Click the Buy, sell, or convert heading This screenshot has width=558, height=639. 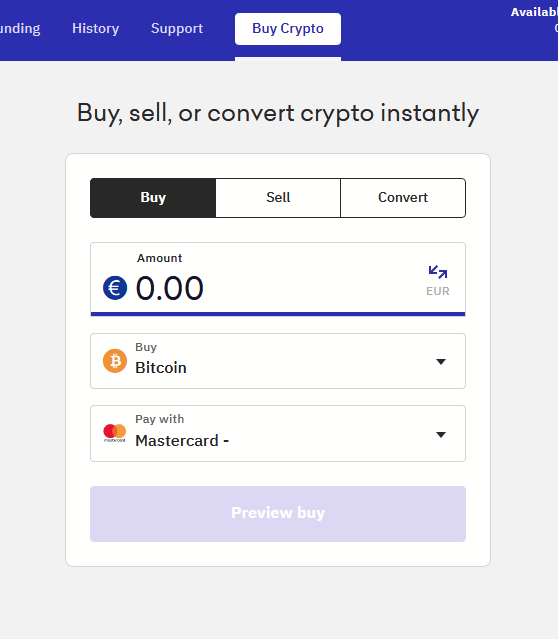(278, 113)
